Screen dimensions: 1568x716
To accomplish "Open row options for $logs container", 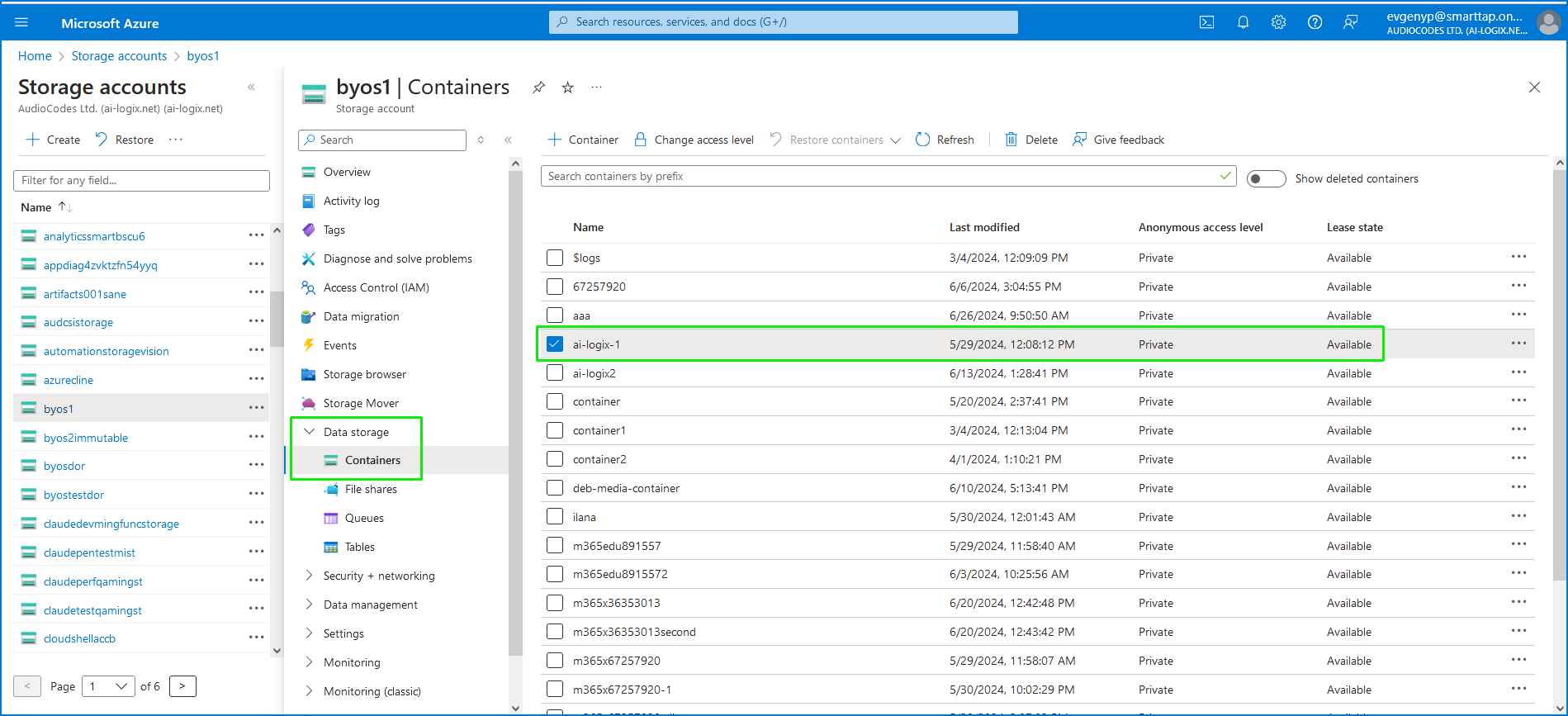I will click(x=1518, y=256).
